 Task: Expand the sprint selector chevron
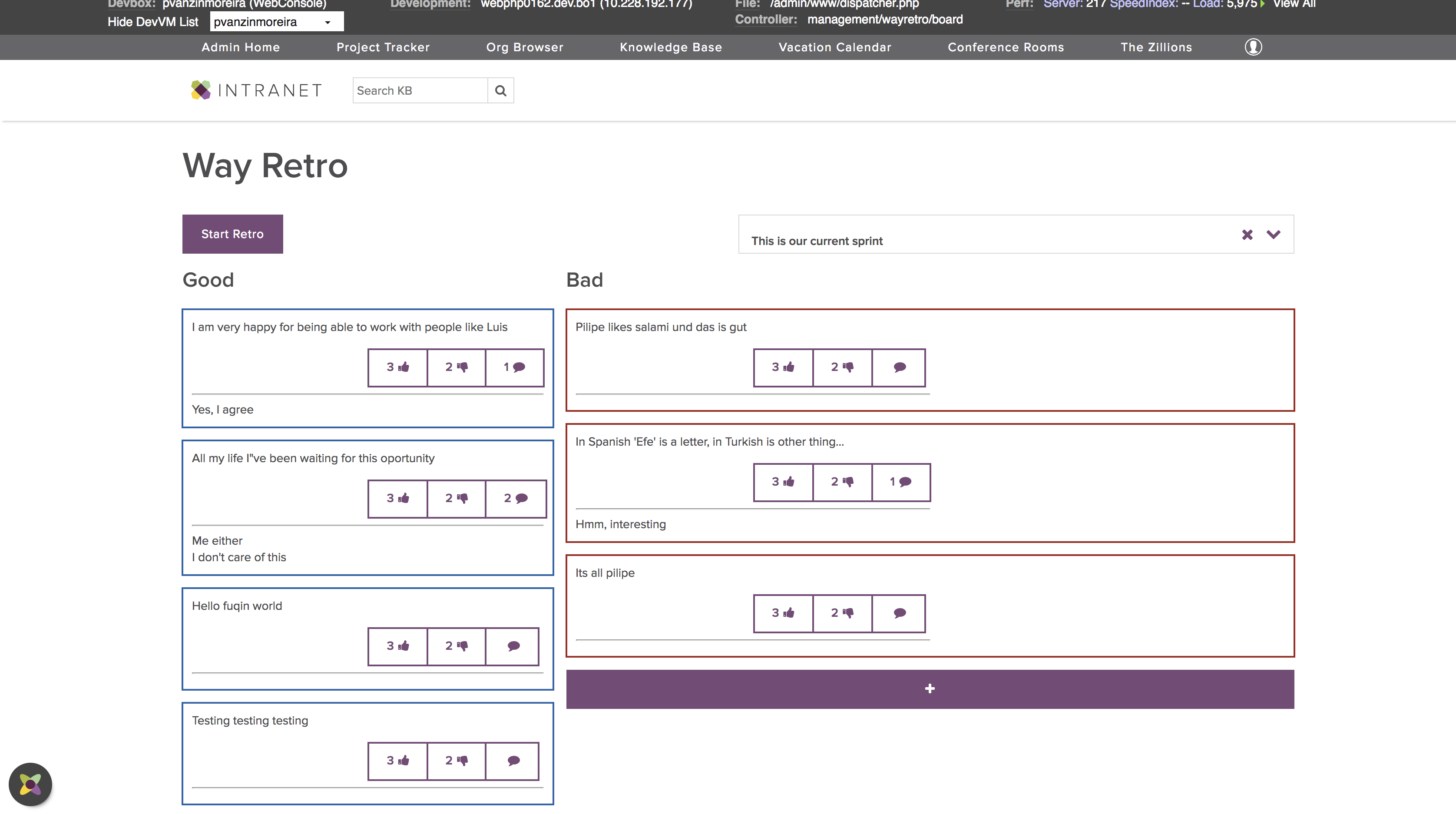point(1273,235)
